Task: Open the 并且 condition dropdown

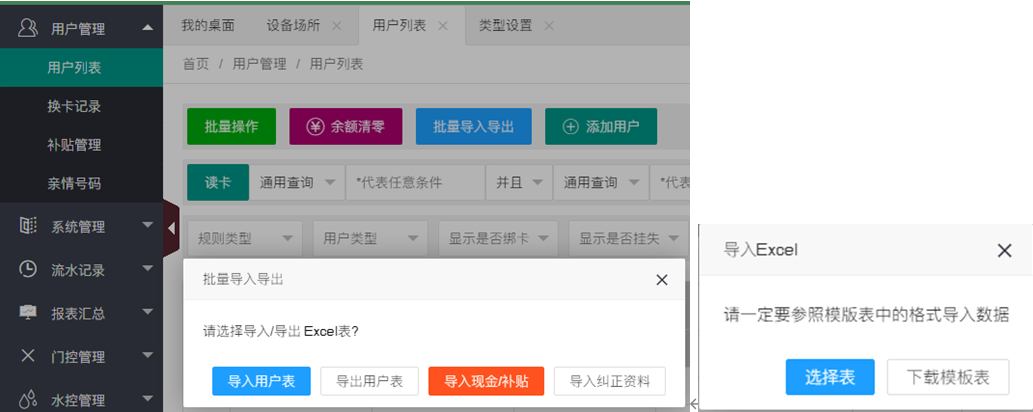Action: click(x=519, y=183)
